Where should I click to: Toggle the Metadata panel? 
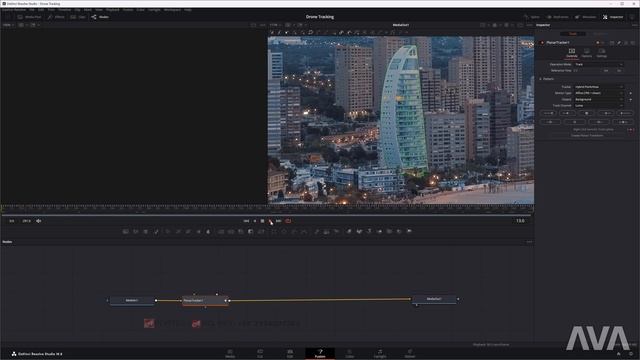pos(585,17)
